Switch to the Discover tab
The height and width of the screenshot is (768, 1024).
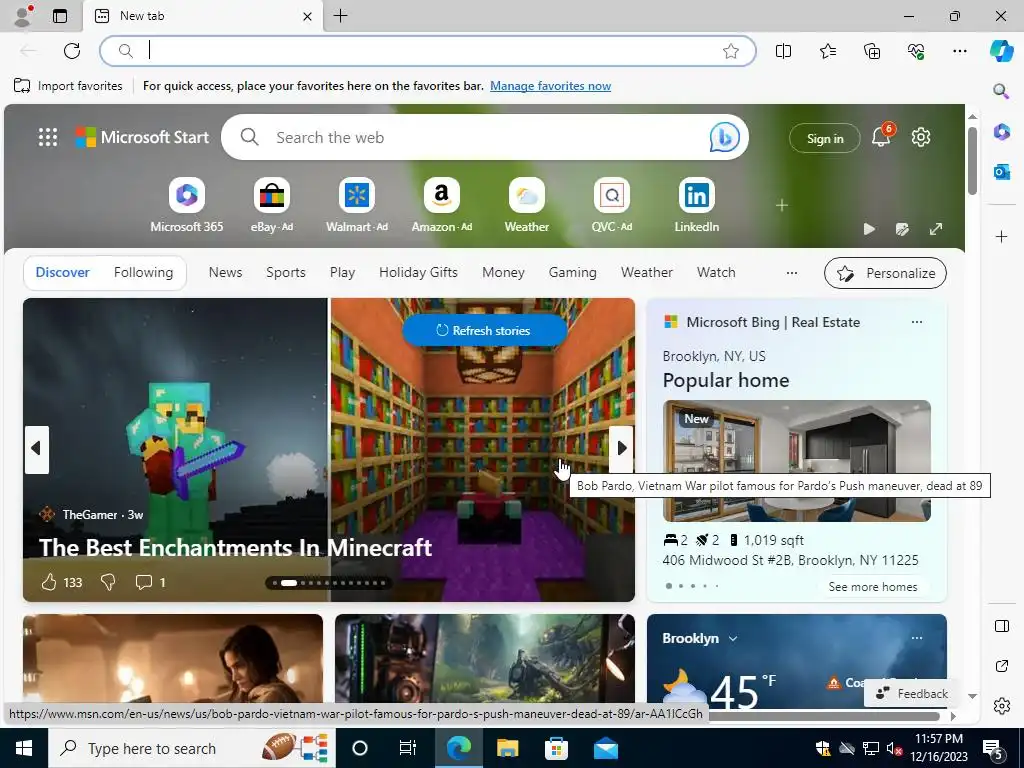[62, 272]
